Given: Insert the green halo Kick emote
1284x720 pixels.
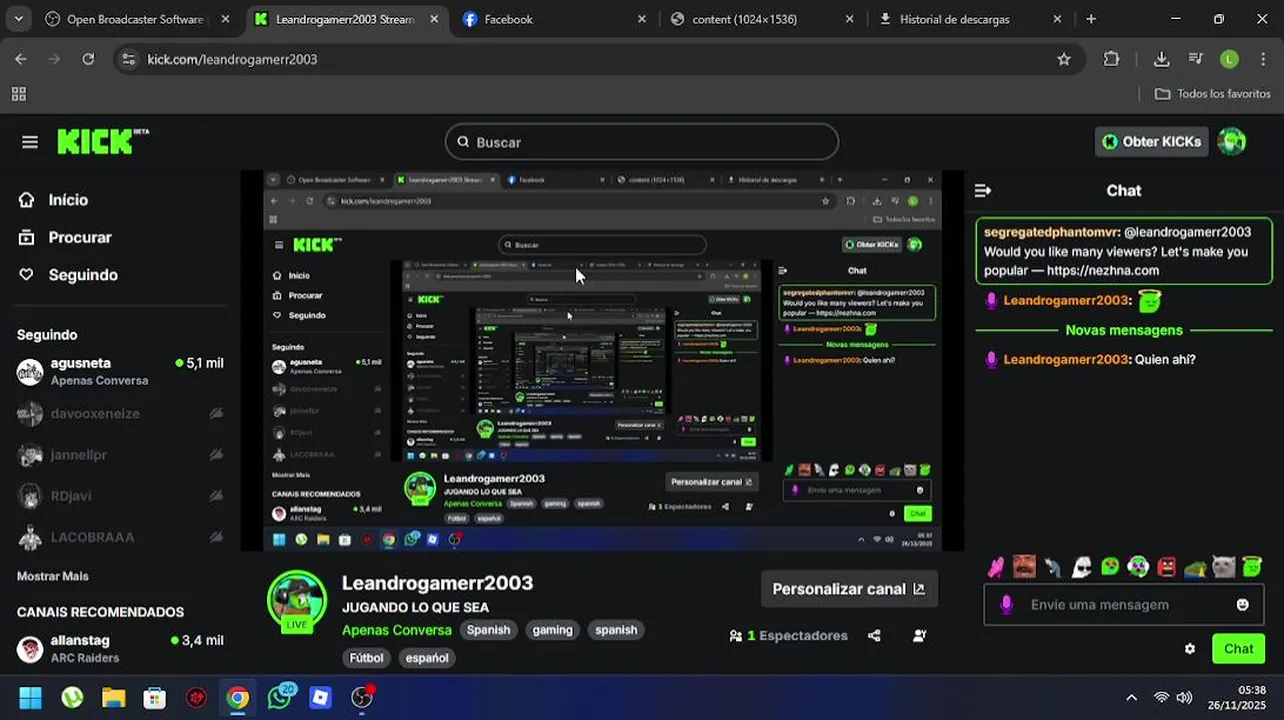Looking at the screenshot, I should tap(1252, 567).
